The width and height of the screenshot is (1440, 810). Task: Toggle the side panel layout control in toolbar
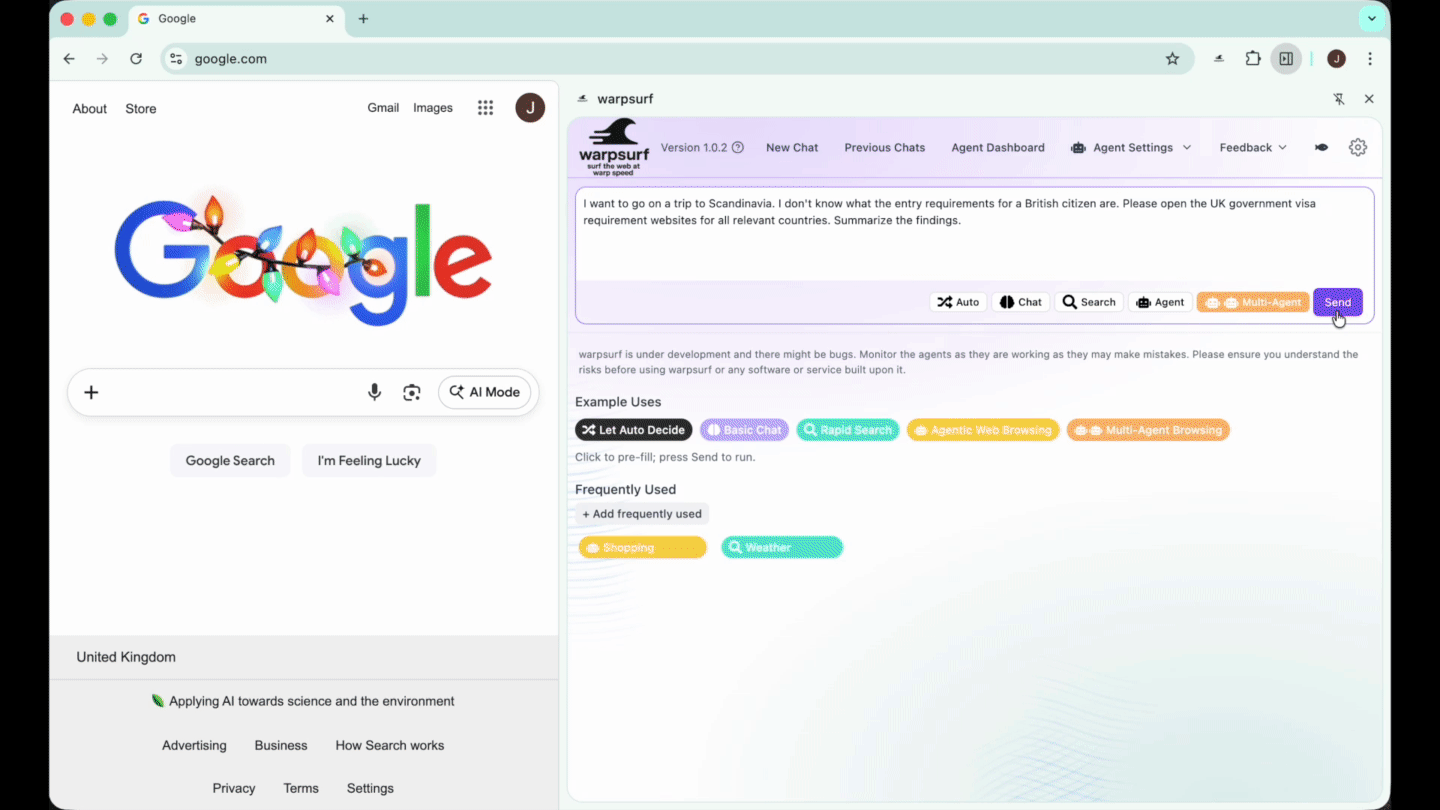1286,58
